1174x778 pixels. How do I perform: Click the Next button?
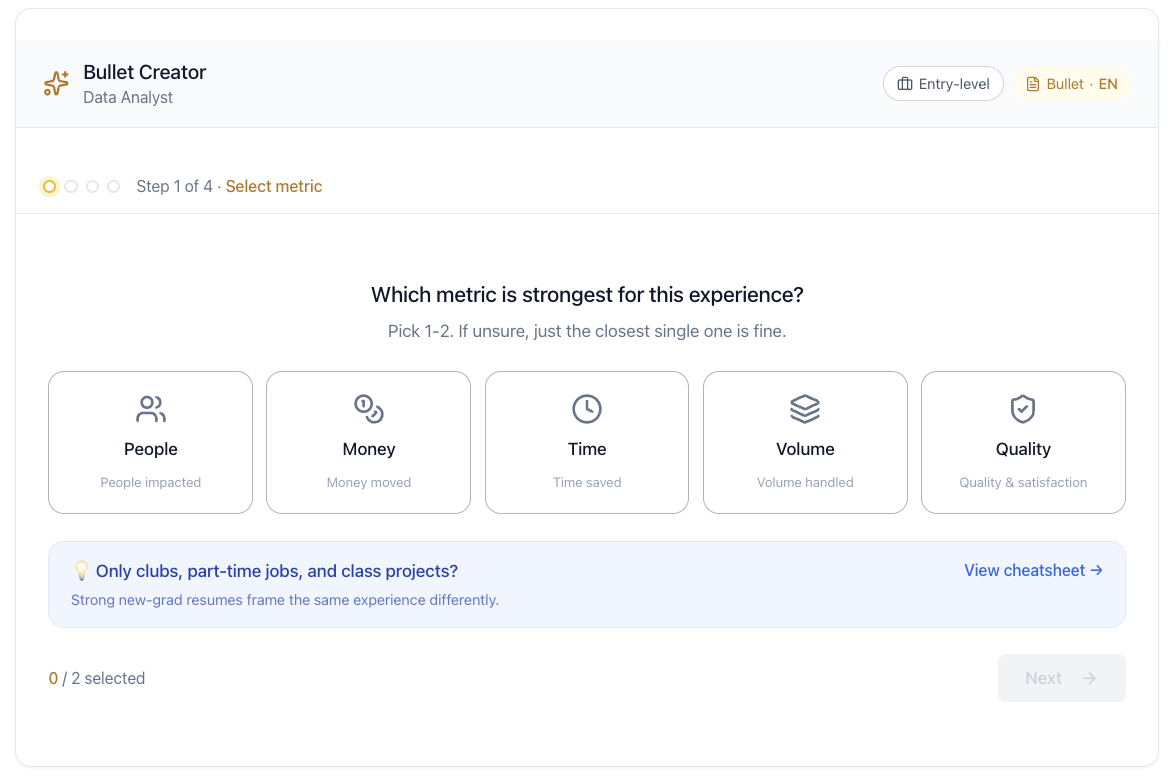(x=1062, y=678)
